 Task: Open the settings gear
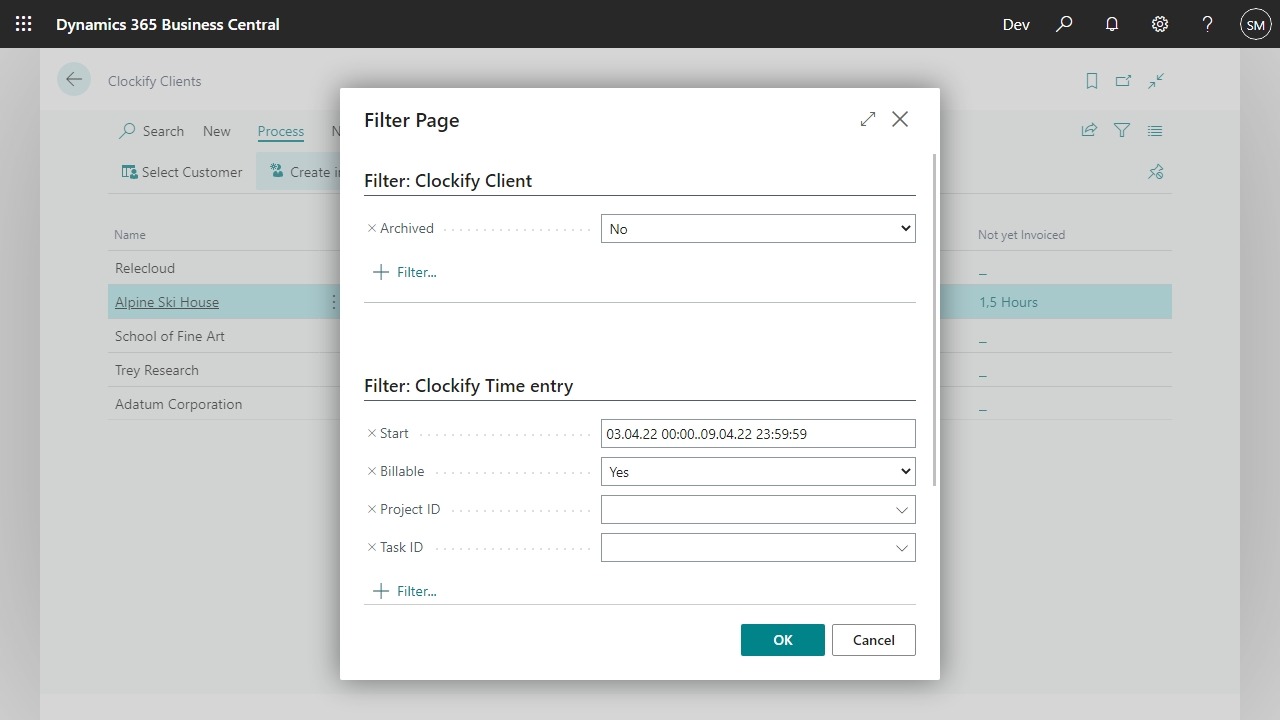[x=1160, y=24]
